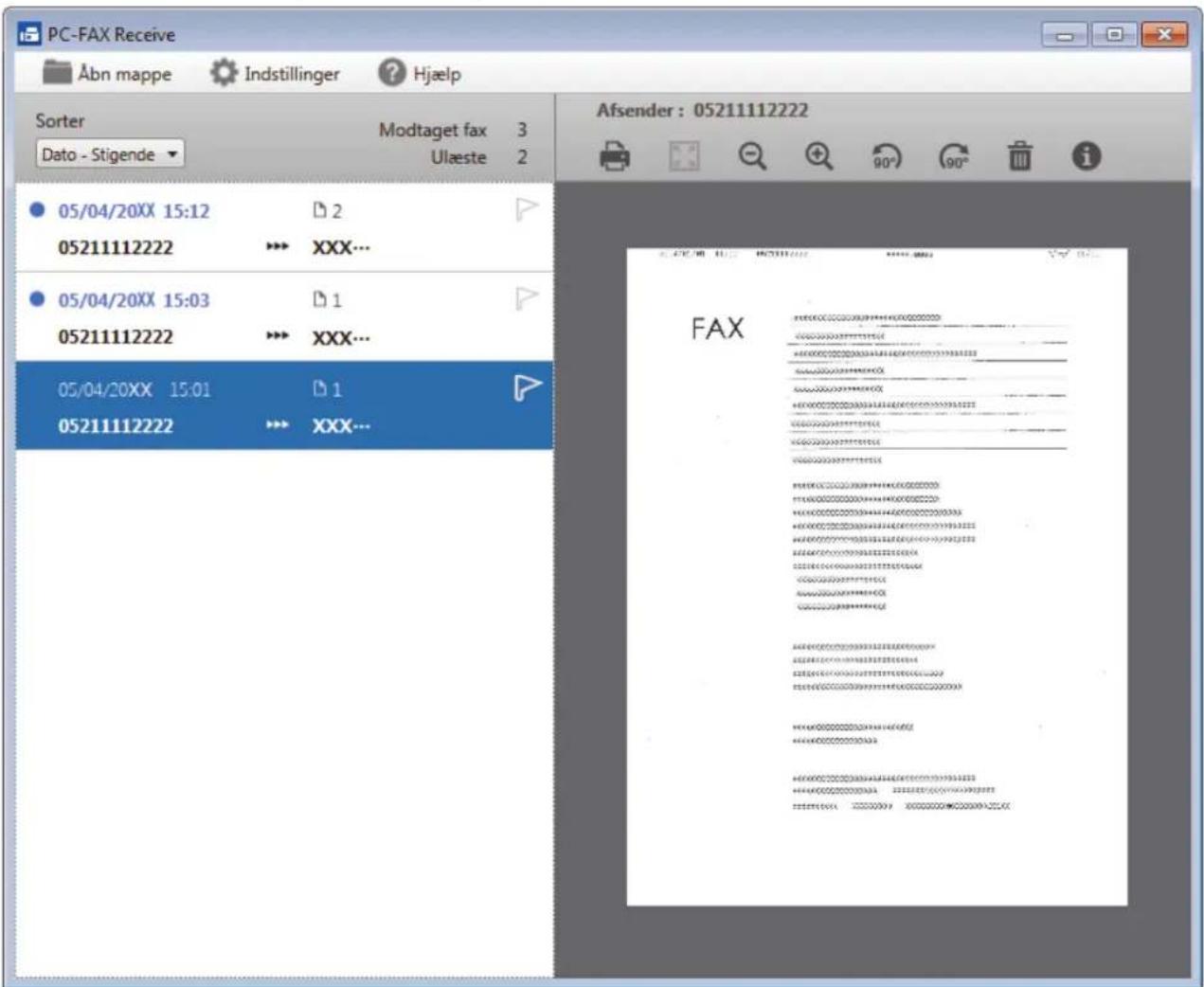The height and width of the screenshot is (987, 1204).
Task: Click the Ulæste count label
Action: 458,157
